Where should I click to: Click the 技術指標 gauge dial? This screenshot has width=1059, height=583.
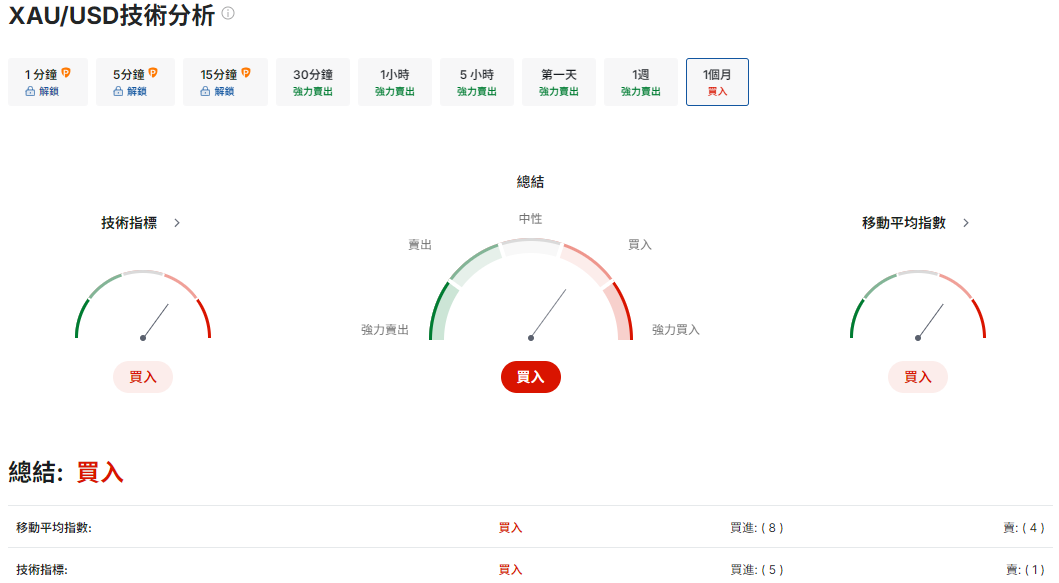(143, 305)
